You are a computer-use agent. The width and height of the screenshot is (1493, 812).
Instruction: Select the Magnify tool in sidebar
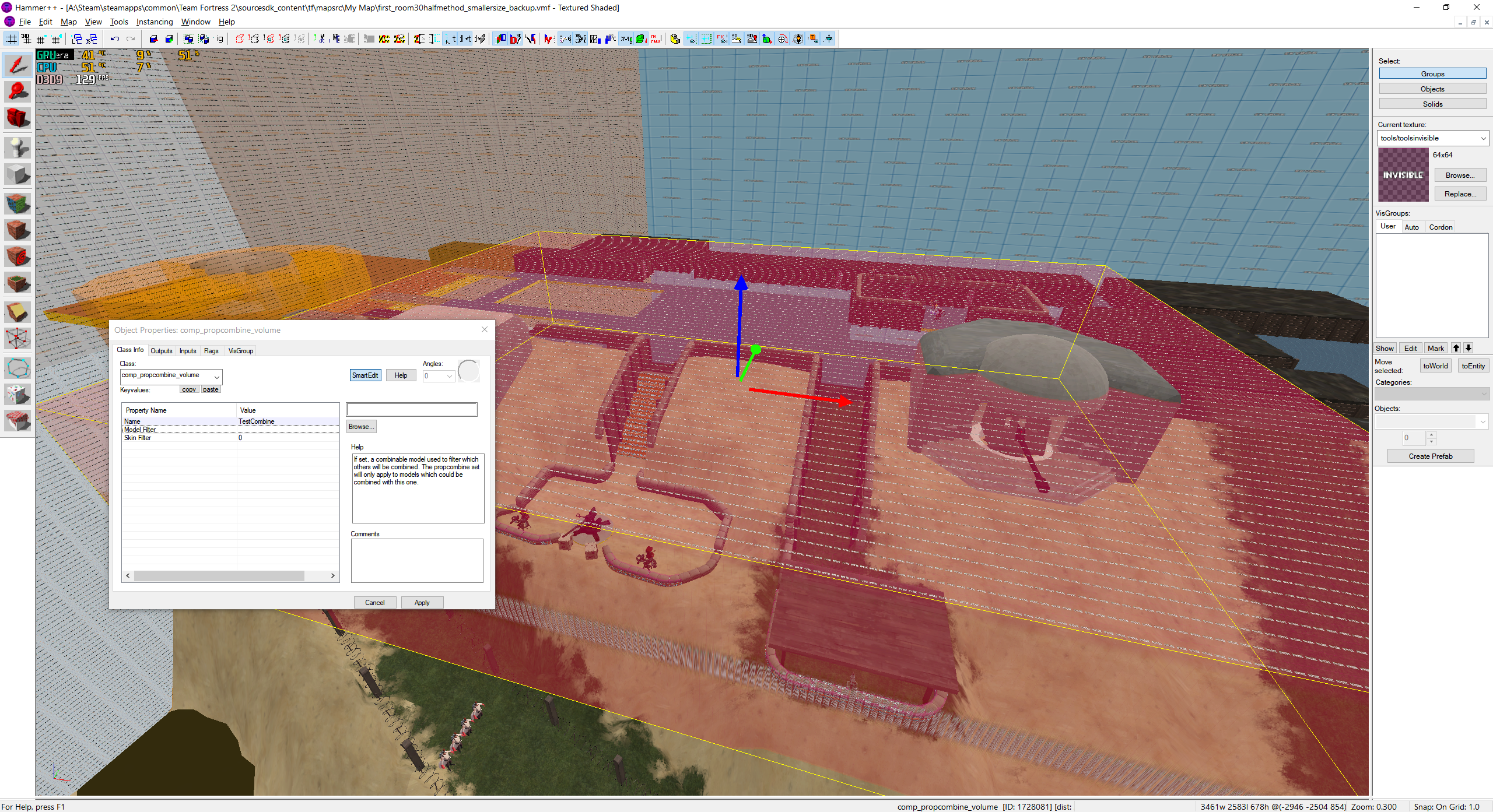pyautogui.click(x=17, y=92)
